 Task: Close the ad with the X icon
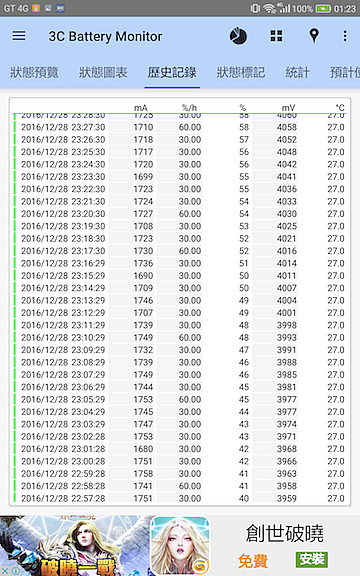click(x=5, y=570)
